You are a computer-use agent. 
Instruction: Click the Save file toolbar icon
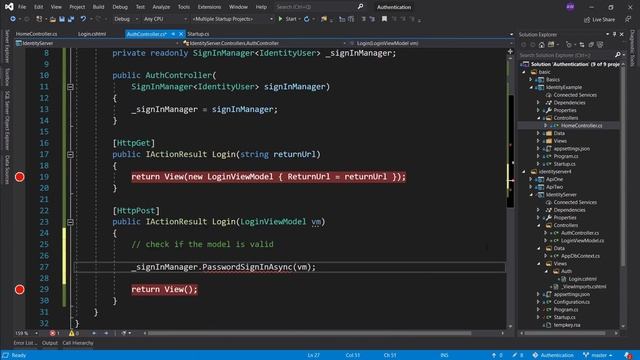click(x=62, y=19)
